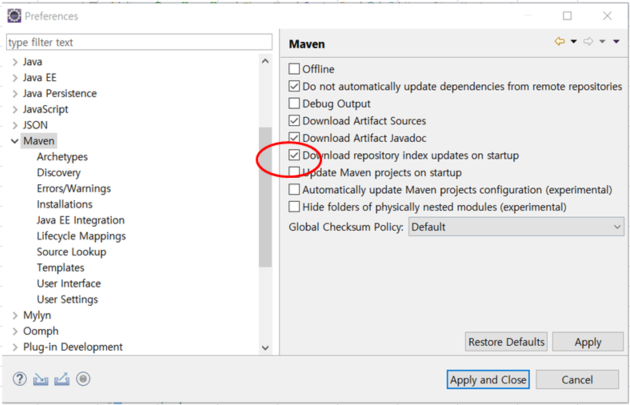Expand the Java Persistence node
The image size is (630, 405).
(x=15, y=94)
